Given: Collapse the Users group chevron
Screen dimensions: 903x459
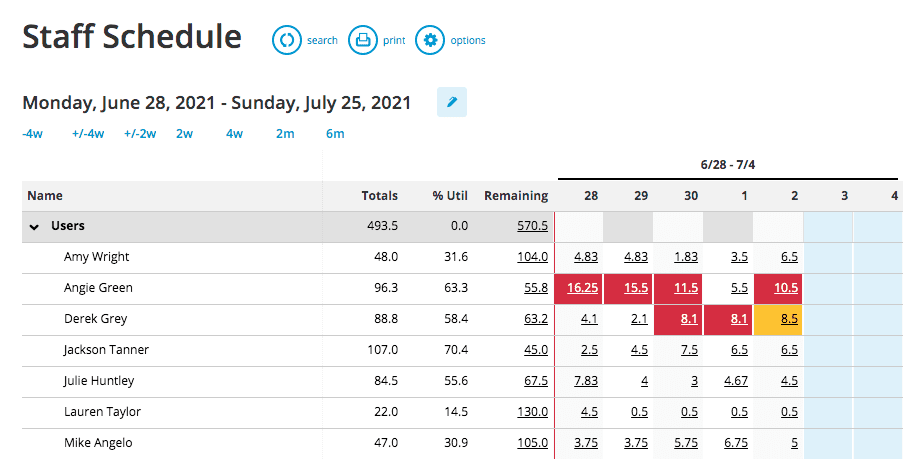Looking at the screenshot, I should pyautogui.click(x=34, y=227).
